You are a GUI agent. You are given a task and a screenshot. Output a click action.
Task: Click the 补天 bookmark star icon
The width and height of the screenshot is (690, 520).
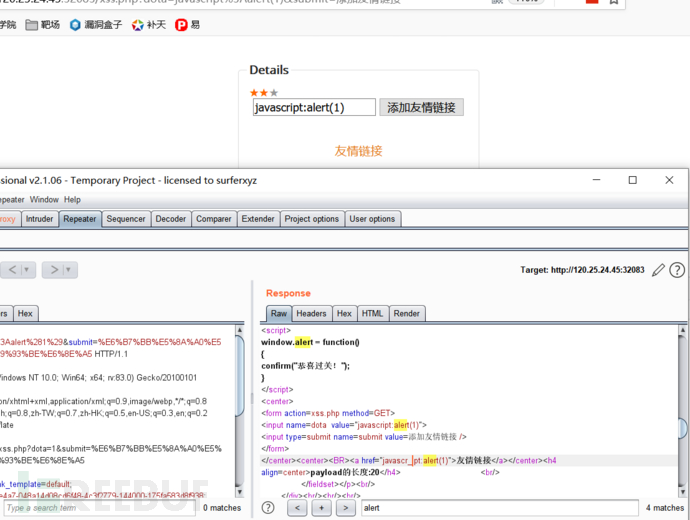(x=138, y=25)
